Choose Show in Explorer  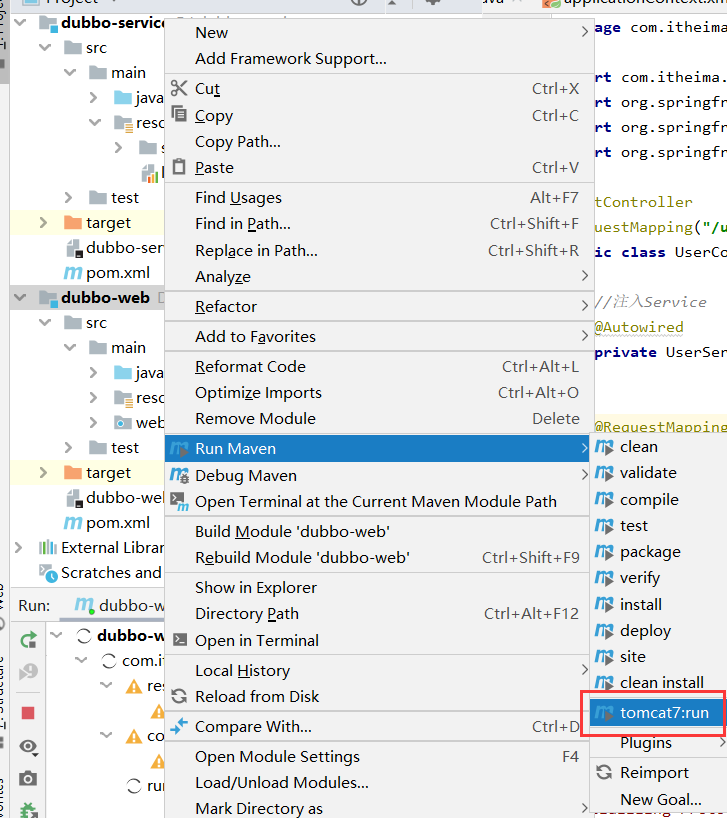point(377,588)
